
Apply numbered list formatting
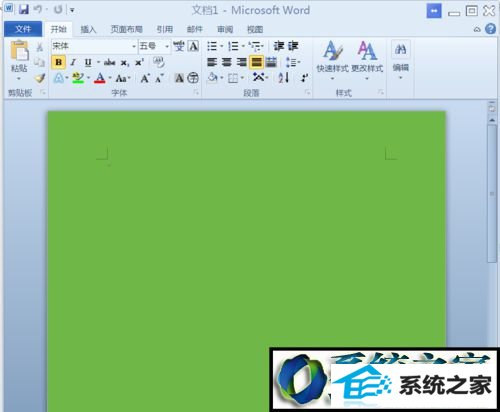click(233, 46)
